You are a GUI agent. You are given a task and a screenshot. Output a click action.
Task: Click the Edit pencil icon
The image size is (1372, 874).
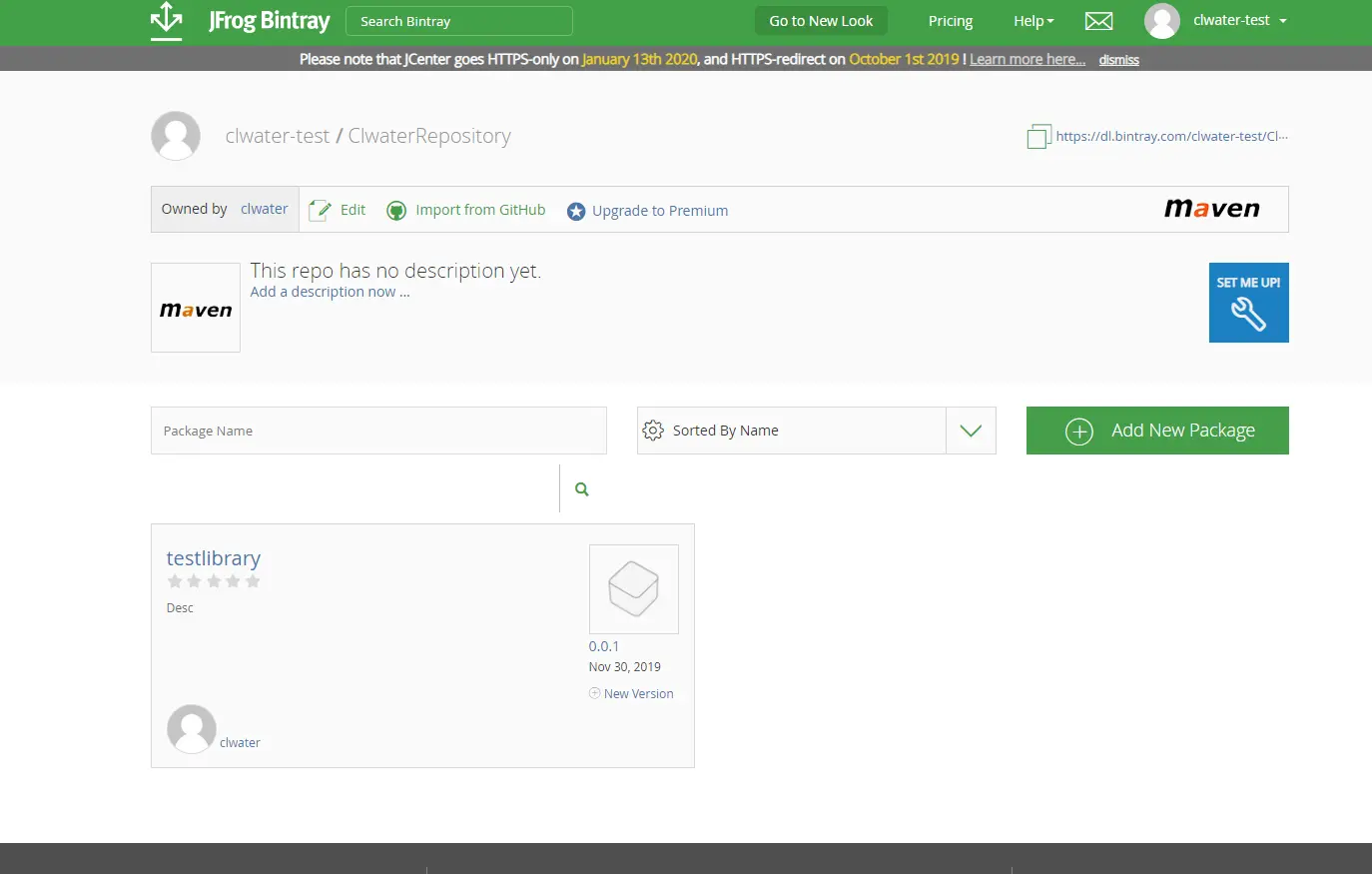click(320, 210)
